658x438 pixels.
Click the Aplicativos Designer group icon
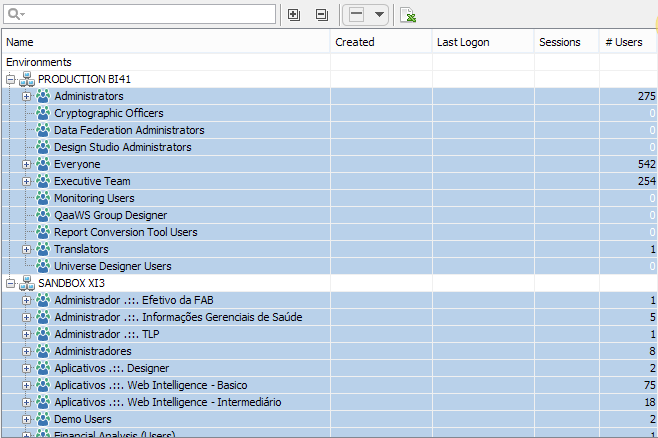pyautogui.click(x=43, y=368)
